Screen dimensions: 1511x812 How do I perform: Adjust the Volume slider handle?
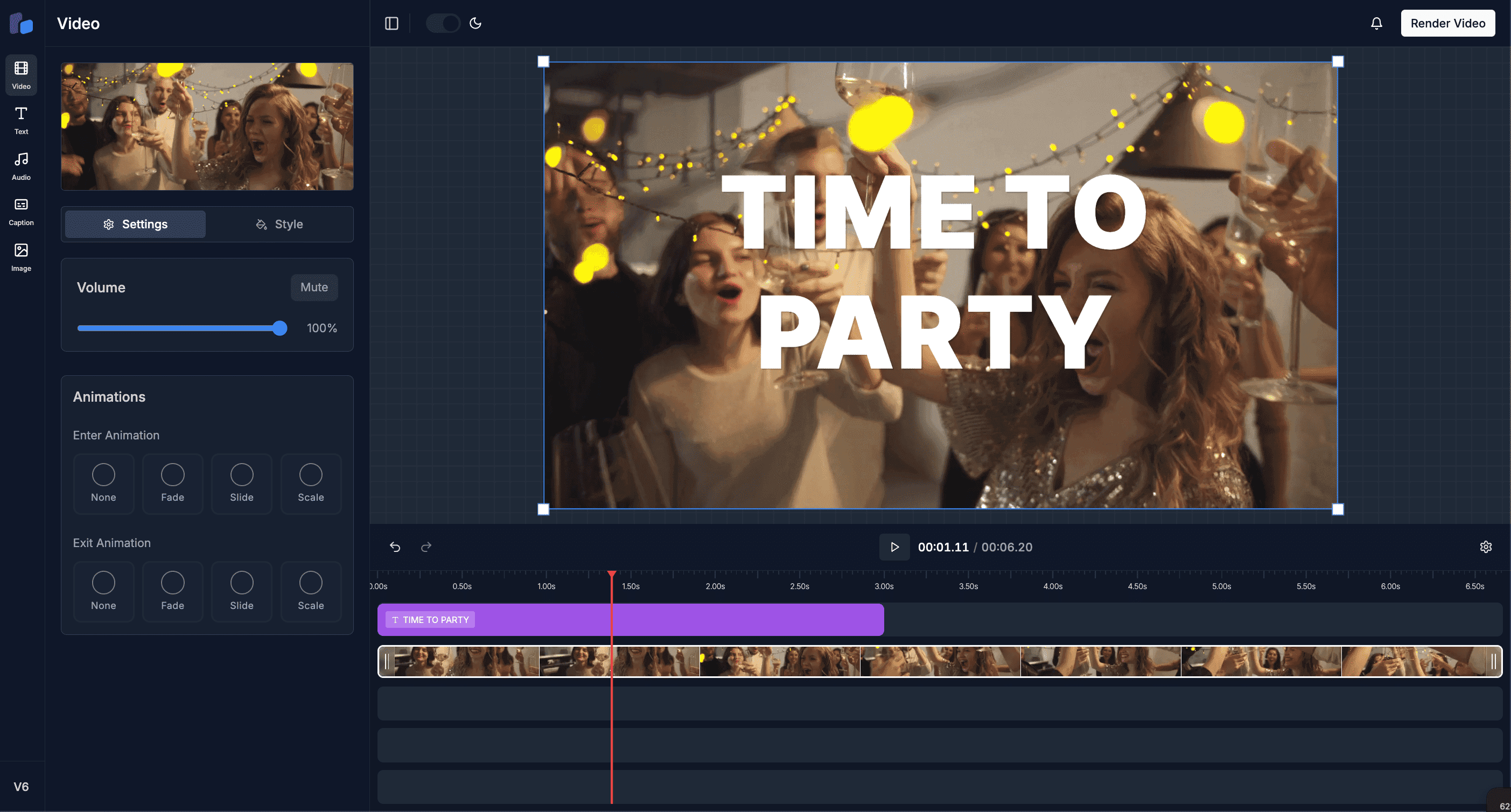click(x=280, y=328)
